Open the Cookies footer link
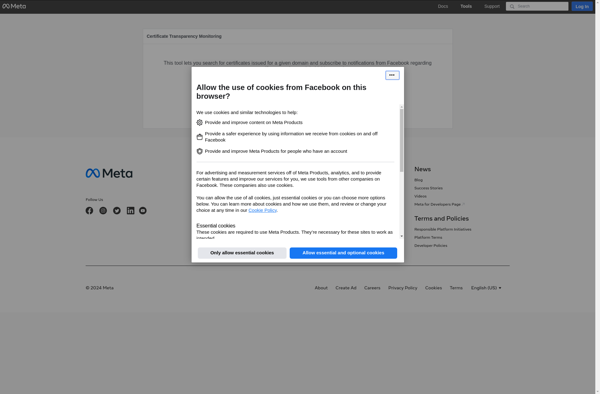 pos(433,288)
